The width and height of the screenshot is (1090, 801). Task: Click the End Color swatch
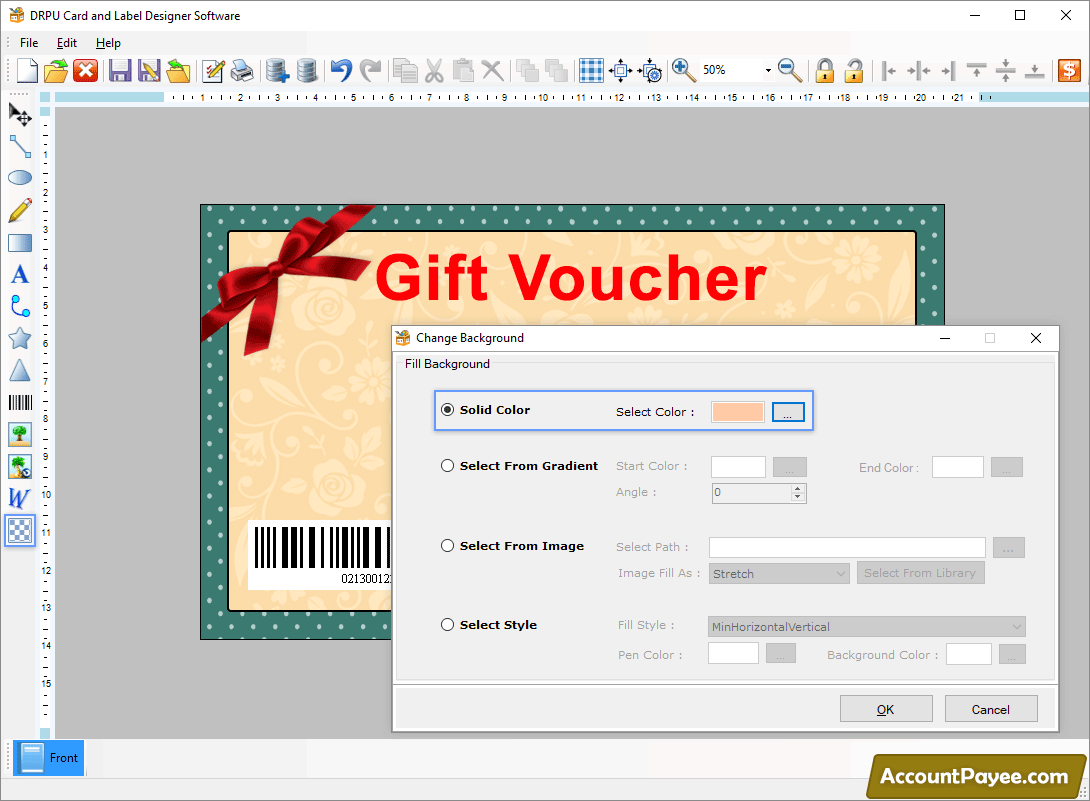(957, 467)
